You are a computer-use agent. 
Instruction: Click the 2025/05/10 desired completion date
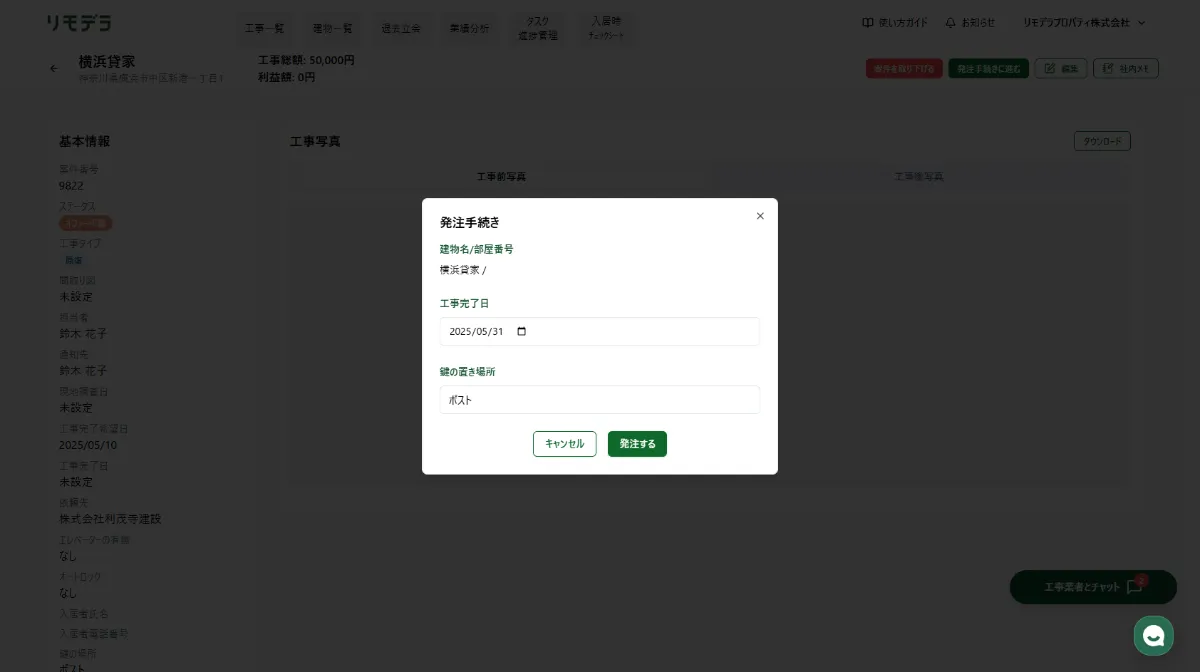(x=88, y=445)
